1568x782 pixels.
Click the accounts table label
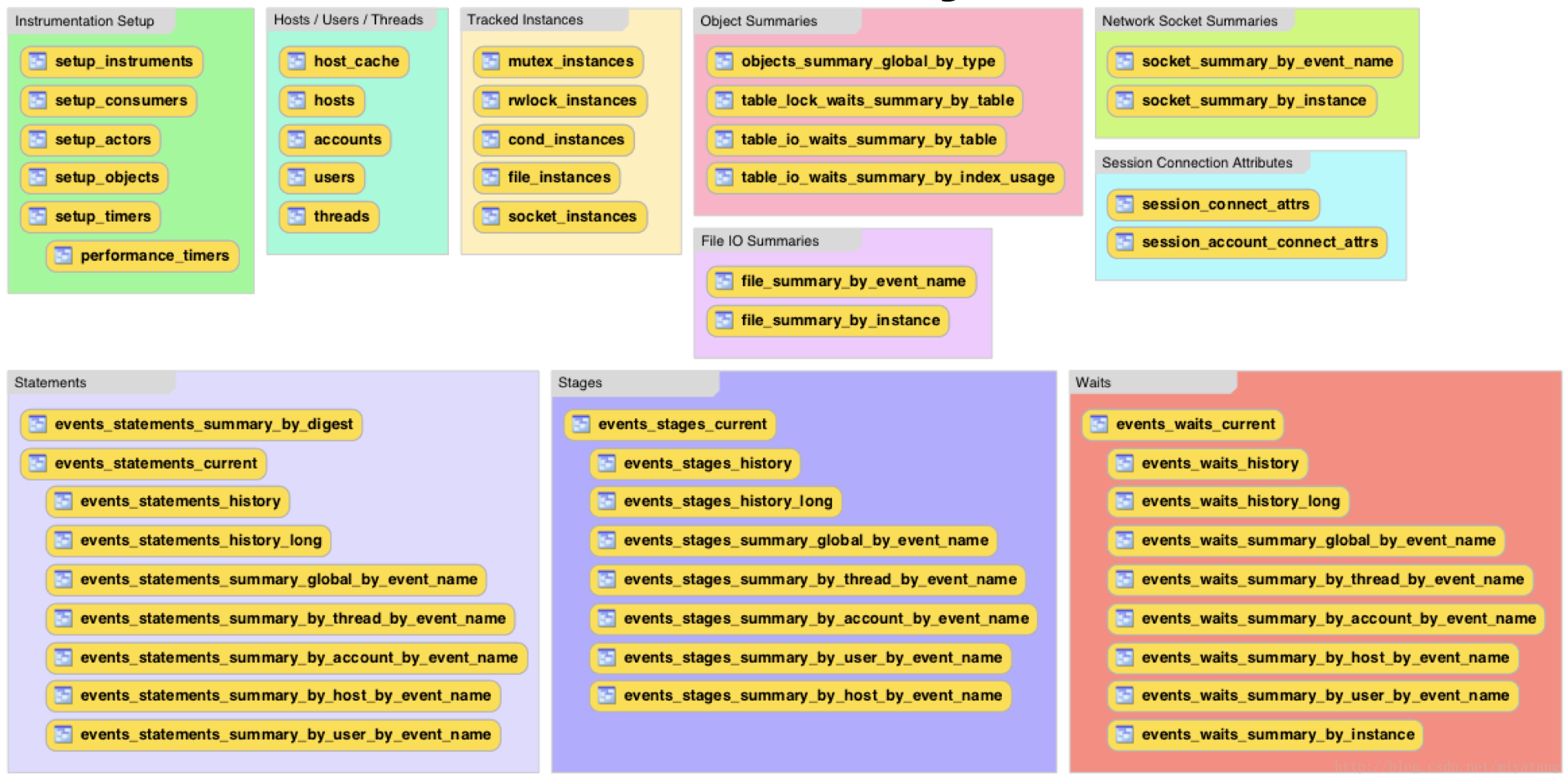click(347, 140)
